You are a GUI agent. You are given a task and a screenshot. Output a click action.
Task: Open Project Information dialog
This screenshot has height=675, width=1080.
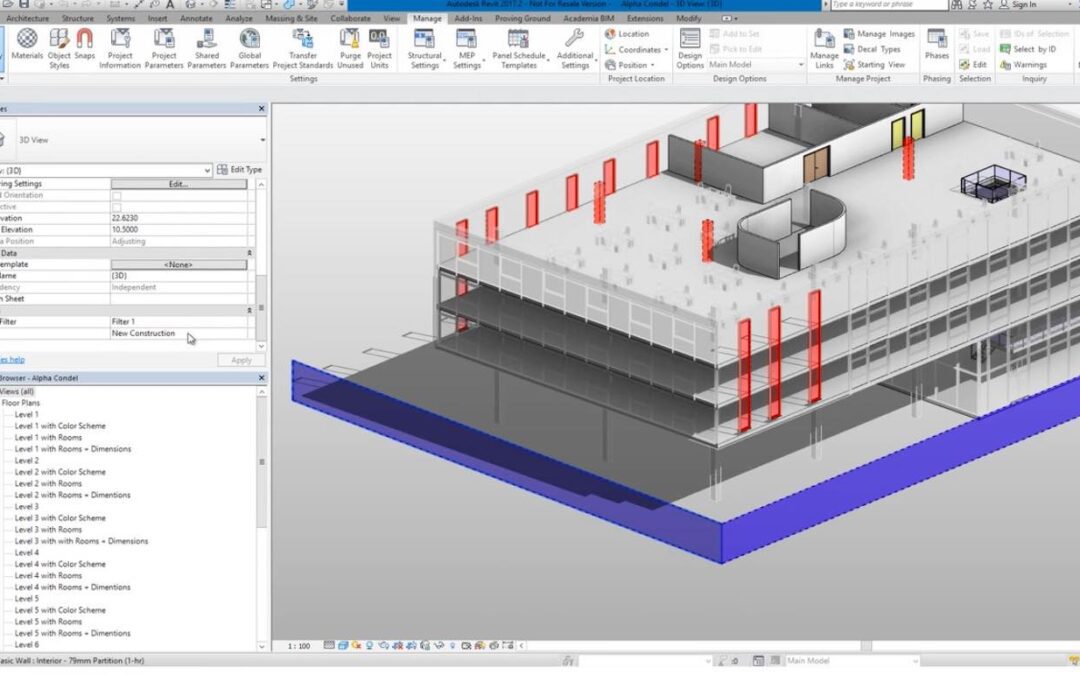[x=120, y=48]
